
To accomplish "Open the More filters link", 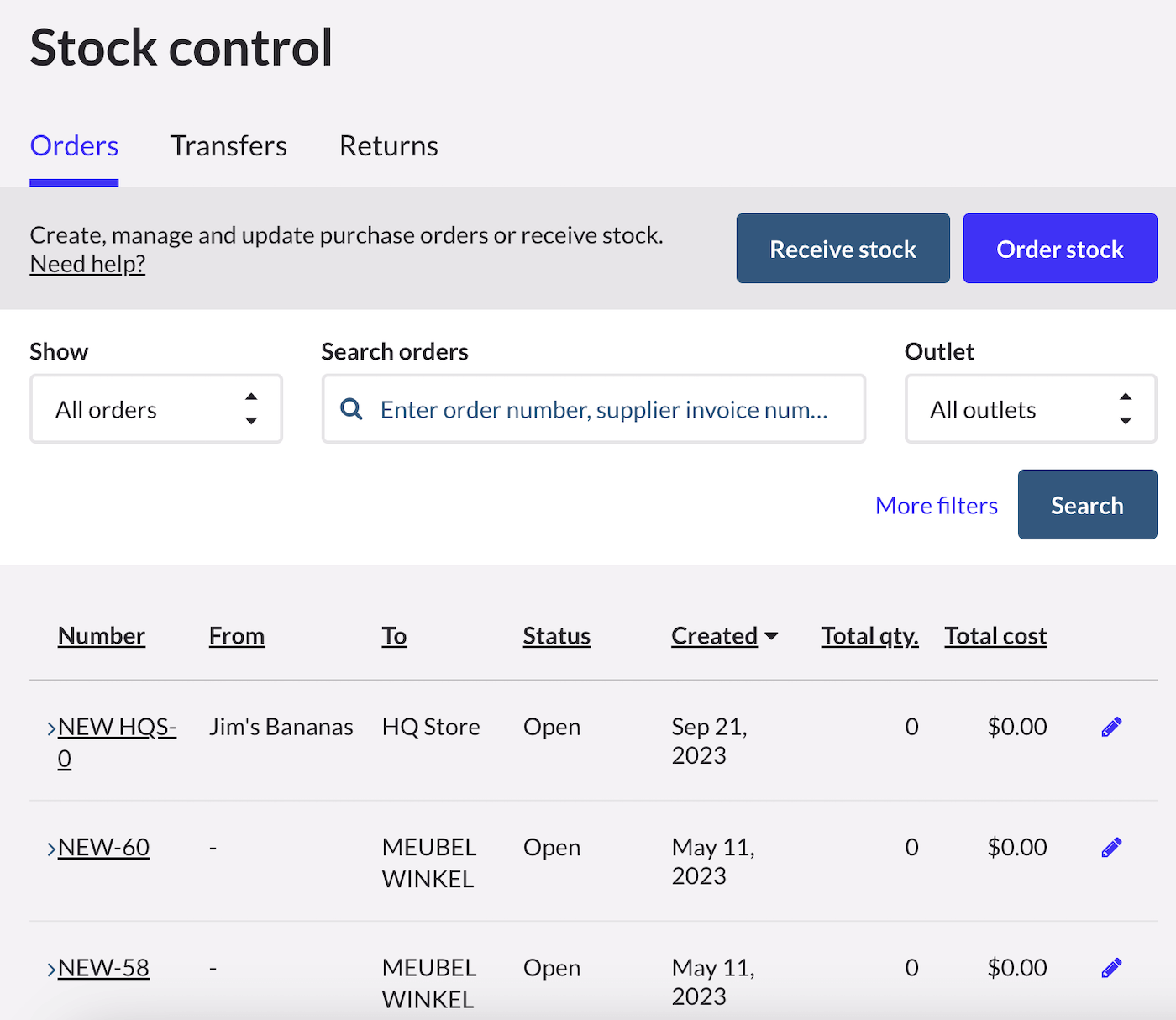I will pyautogui.click(x=936, y=506).
